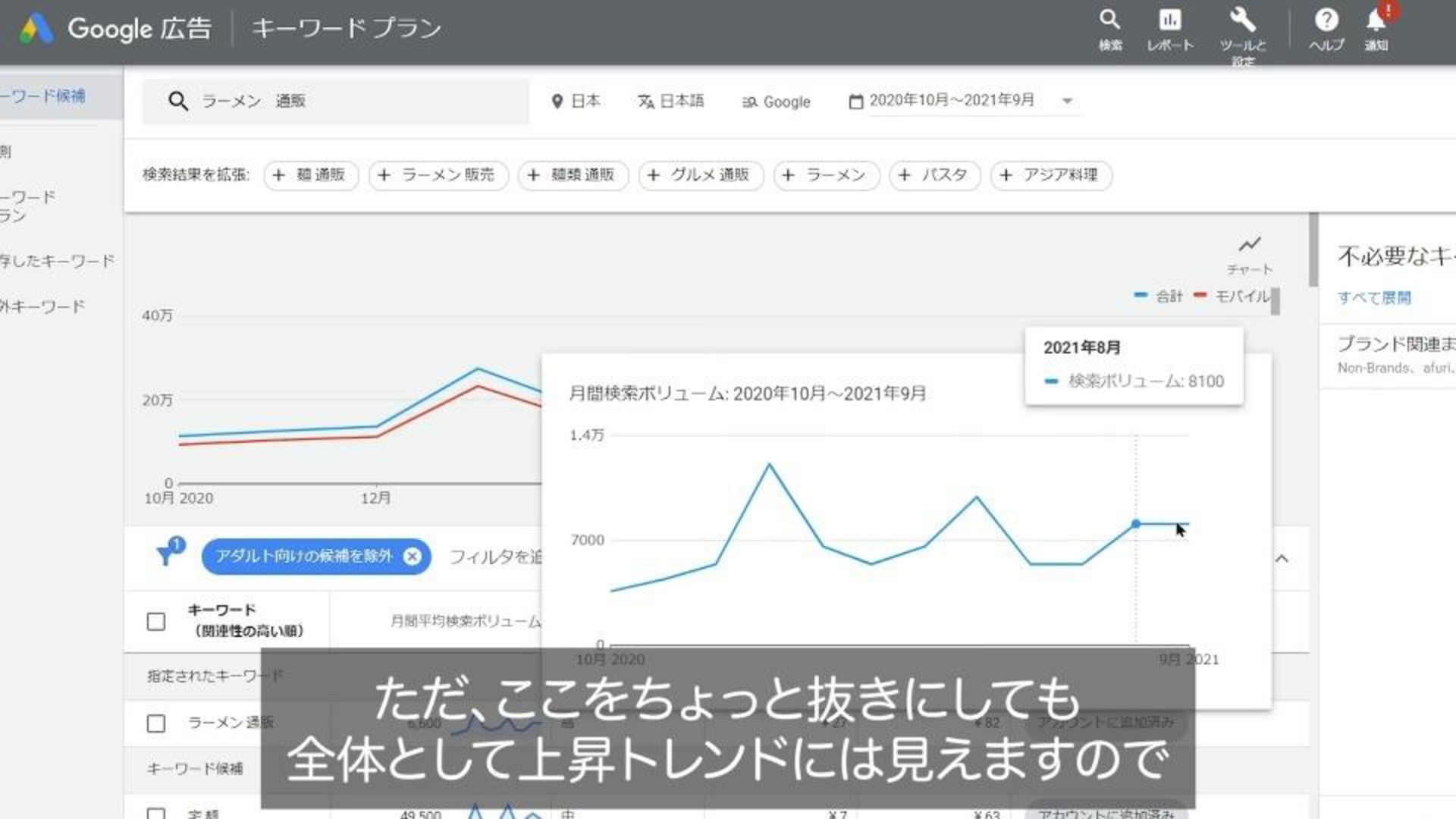Click the search magnifier icon in header
Image resolution: width=1456 pixels, height=819 pixels.
point(1109,21)
